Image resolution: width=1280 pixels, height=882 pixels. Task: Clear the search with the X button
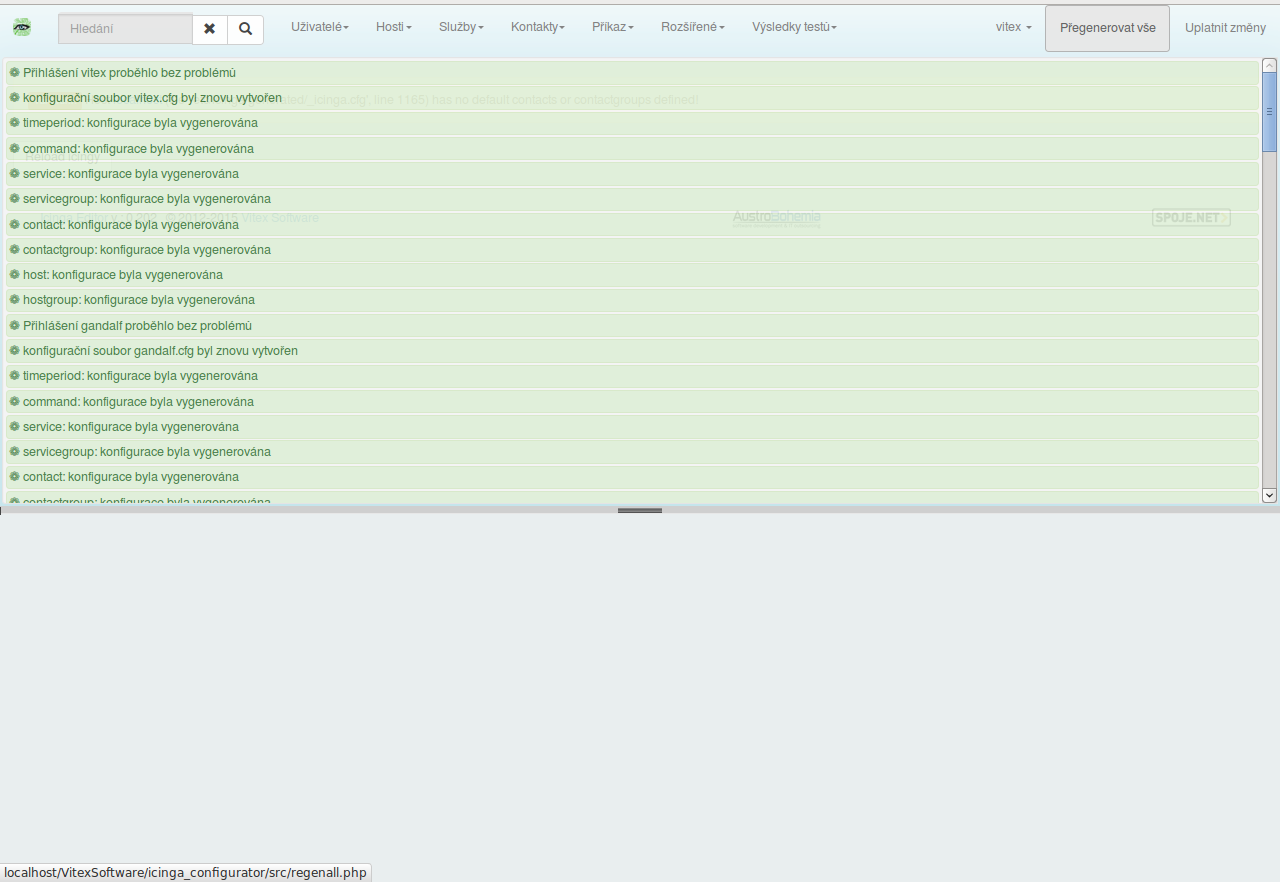point(209,29)
